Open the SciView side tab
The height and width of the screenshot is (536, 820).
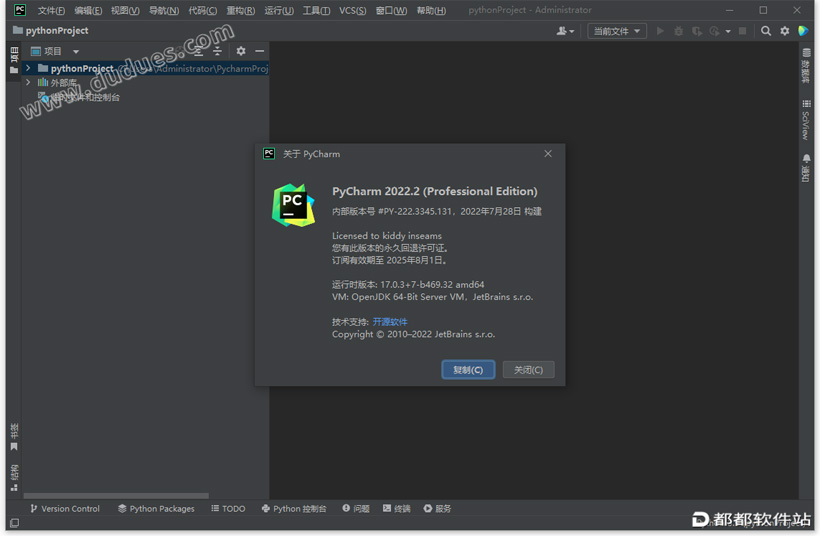tap(806, 120)
